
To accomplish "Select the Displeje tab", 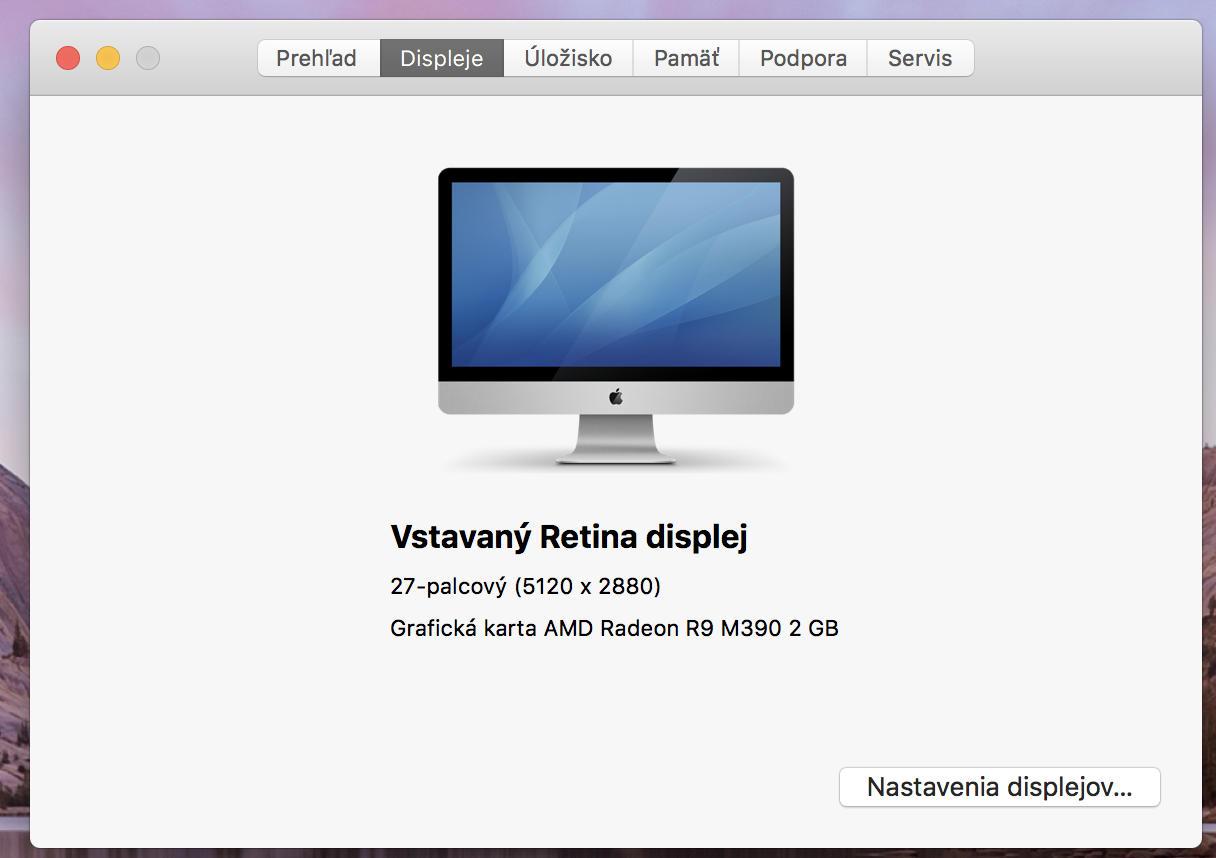I will click(x=441, y=58).
